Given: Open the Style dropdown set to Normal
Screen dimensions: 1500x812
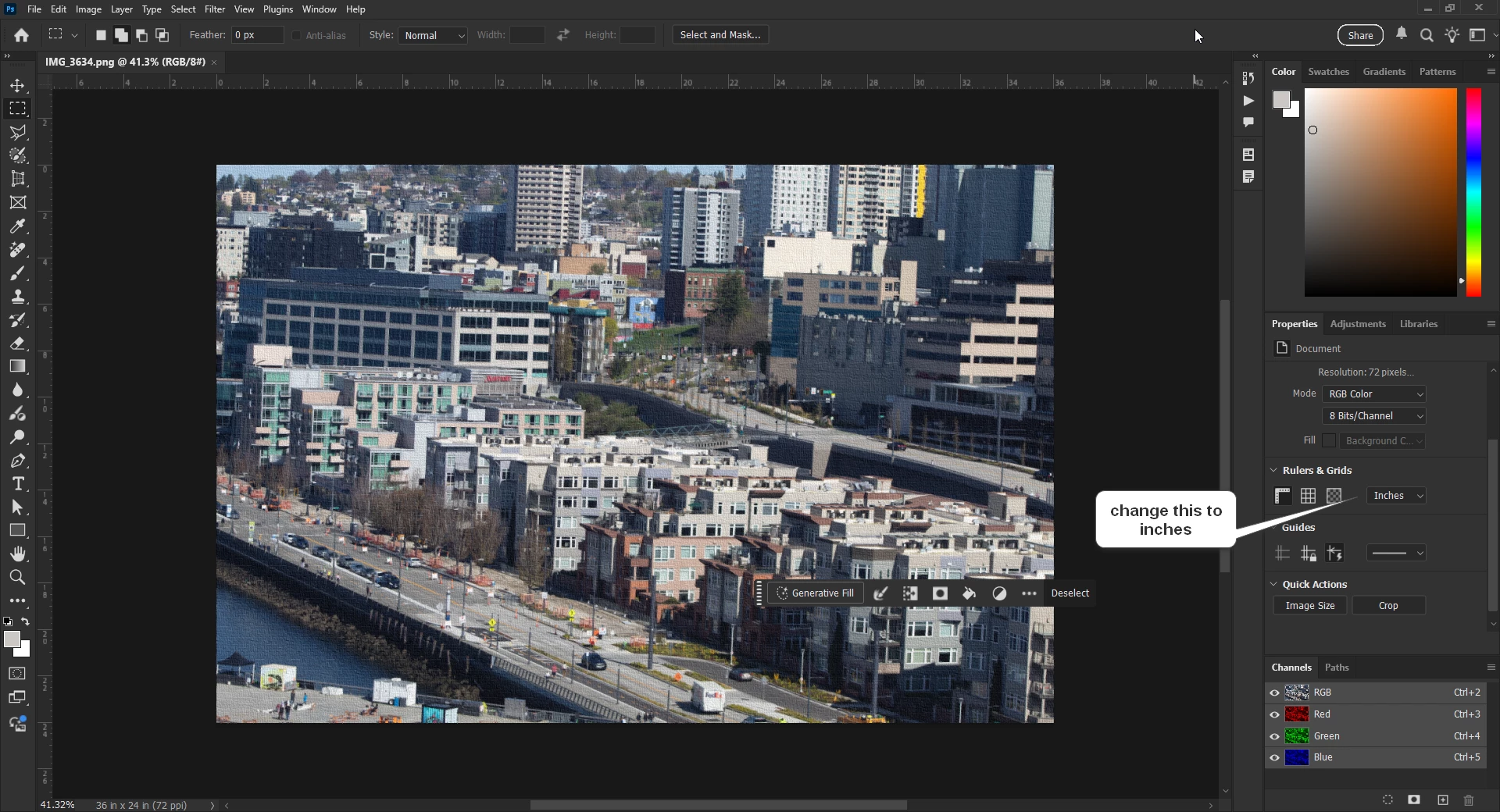Looking at the screenshot, I should tap(433, 35).
